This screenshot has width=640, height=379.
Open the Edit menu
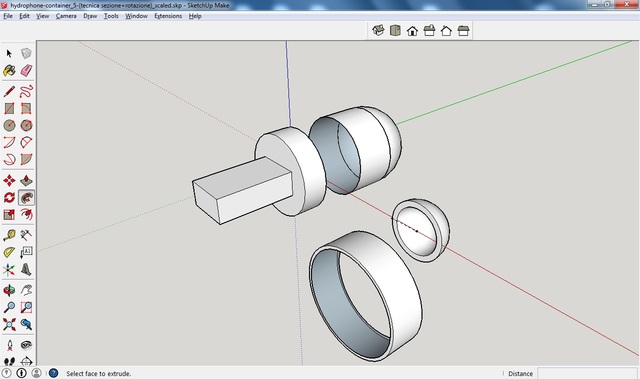pyautogui.click(x=24, y=16)
